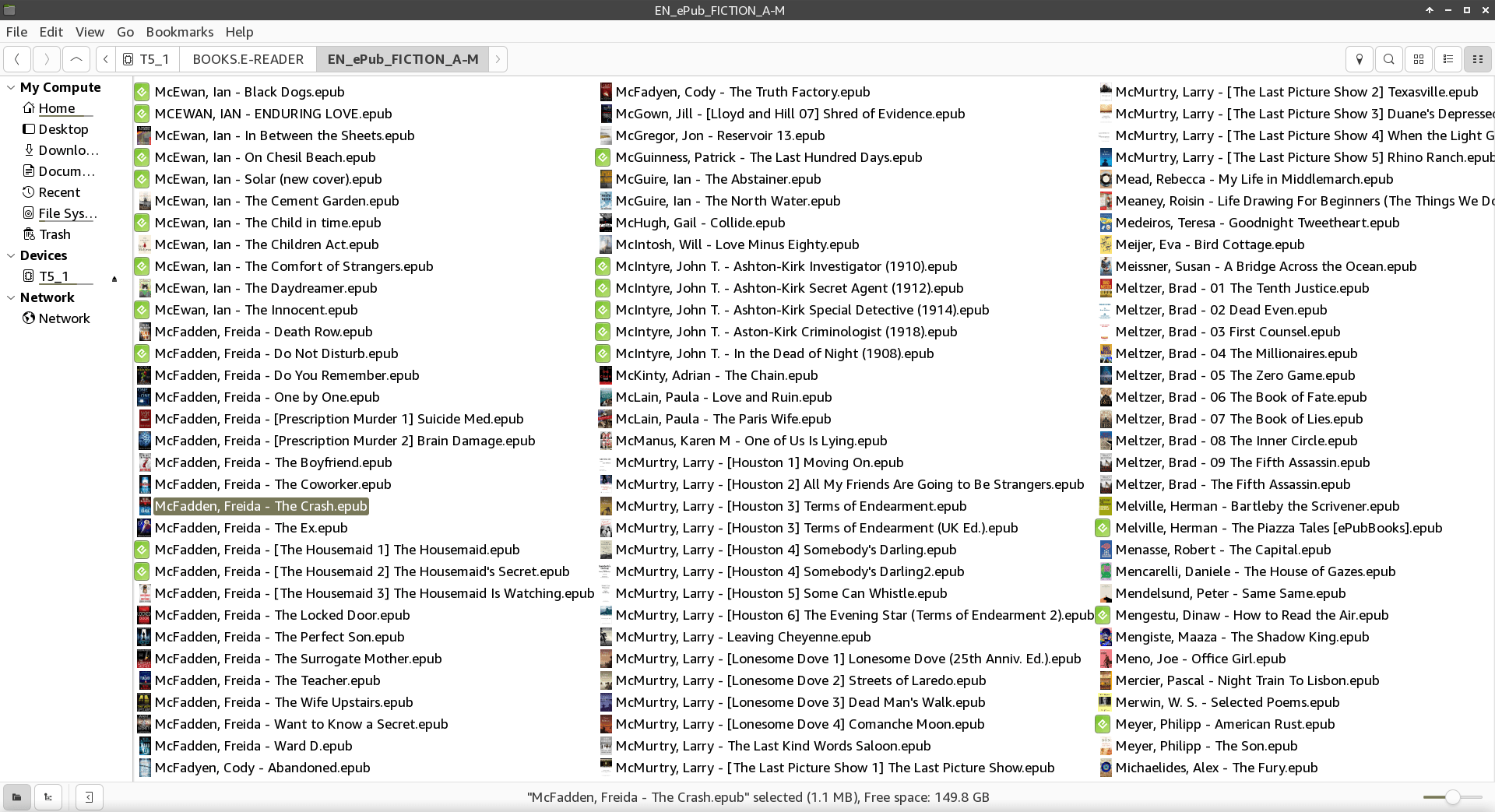This screenshot has width=1495, height=812.
Task: Open Trash in the sidebar
Action: pyautogui.click(x=55, y=234)
